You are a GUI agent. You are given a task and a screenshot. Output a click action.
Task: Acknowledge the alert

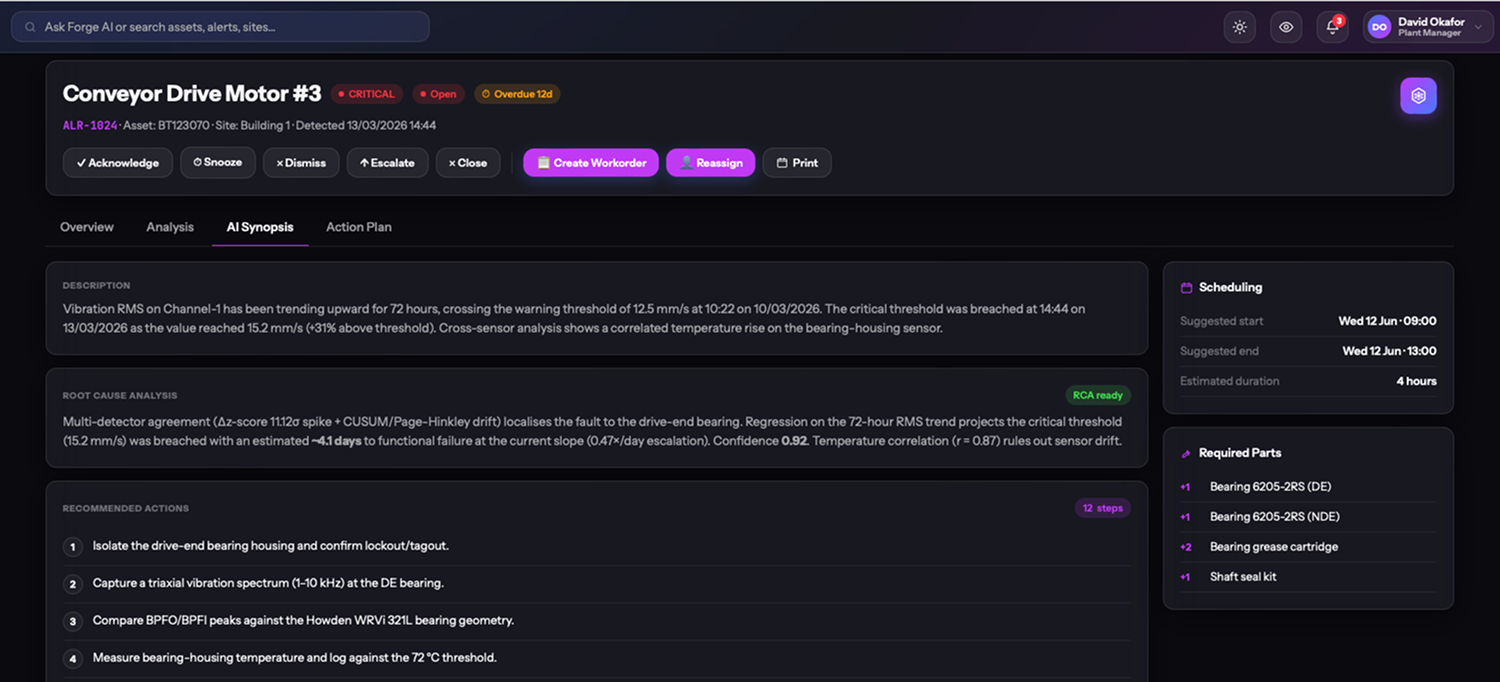coord(118,163)
